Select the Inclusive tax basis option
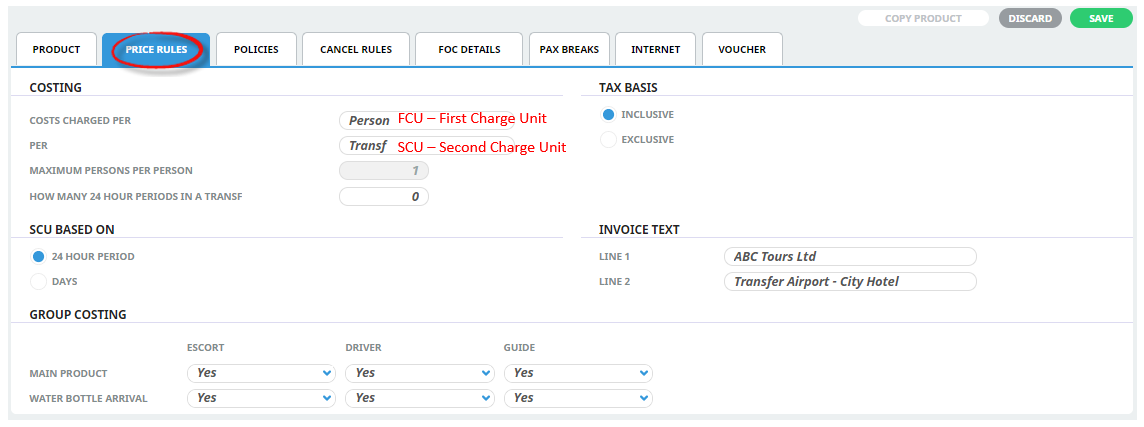The image size is (1144, 427). tap(608, 114)
